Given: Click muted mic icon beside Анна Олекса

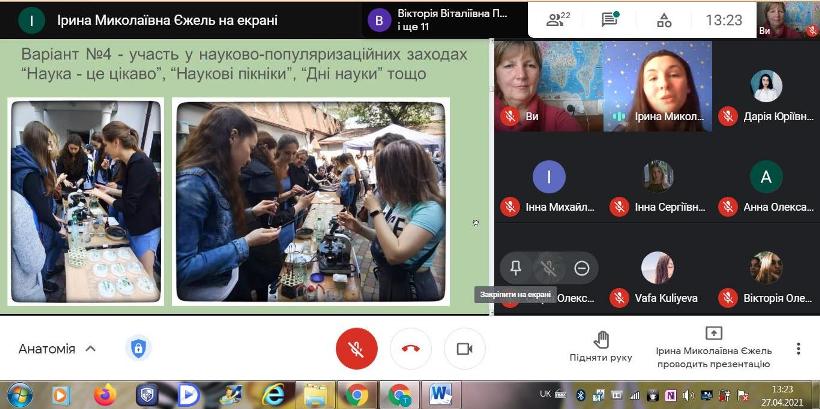Looking at the screenshot, I should (x=728, y=207).
